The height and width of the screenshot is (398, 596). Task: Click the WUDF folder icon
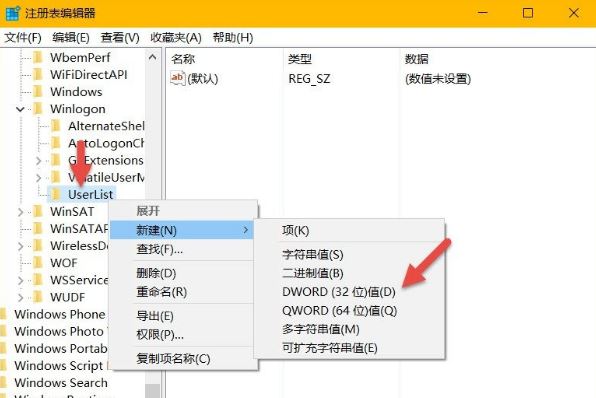pyautogui.click(x=38, y=297)
